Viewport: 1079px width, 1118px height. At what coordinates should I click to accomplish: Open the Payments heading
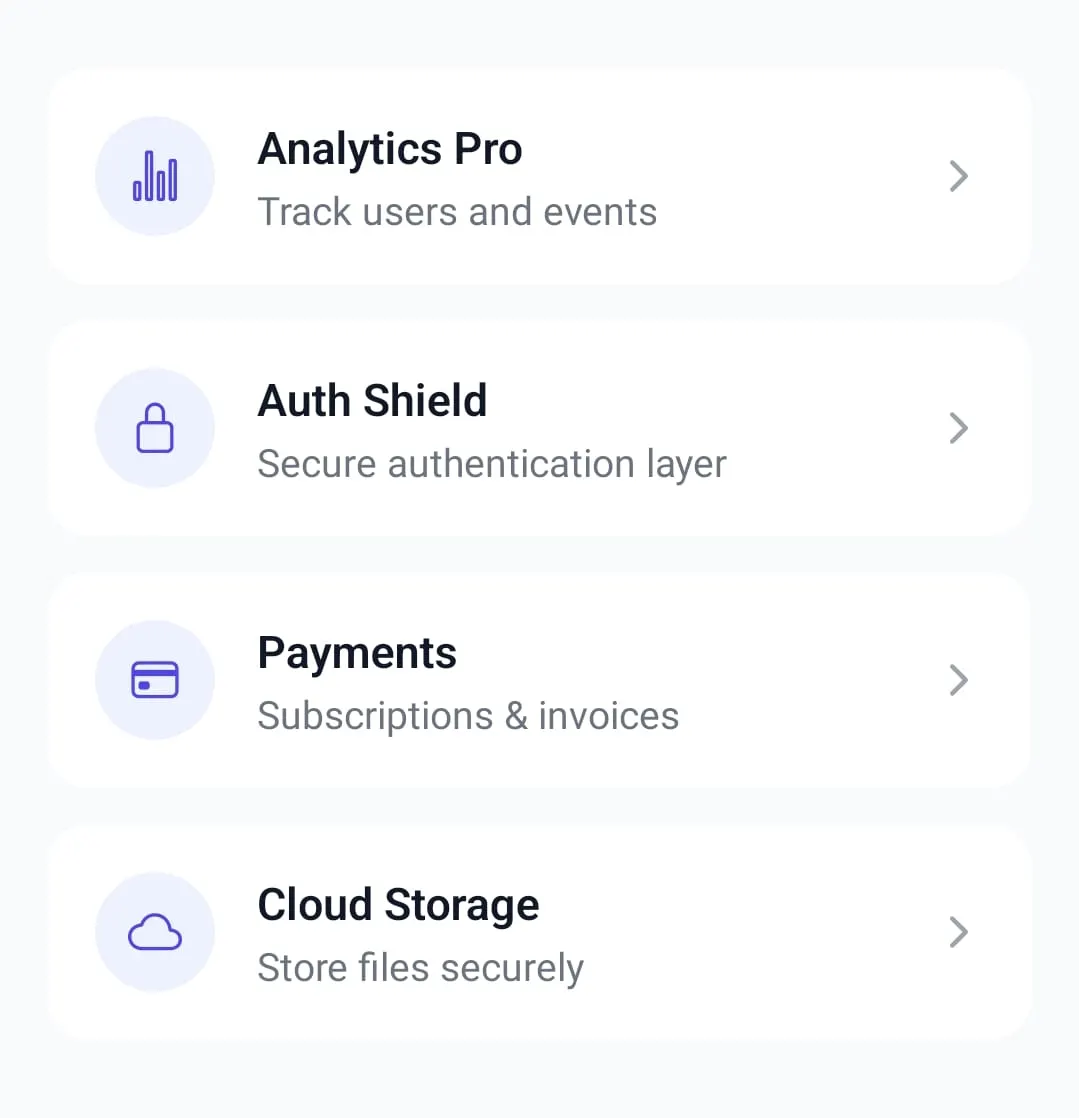(357, 654)
